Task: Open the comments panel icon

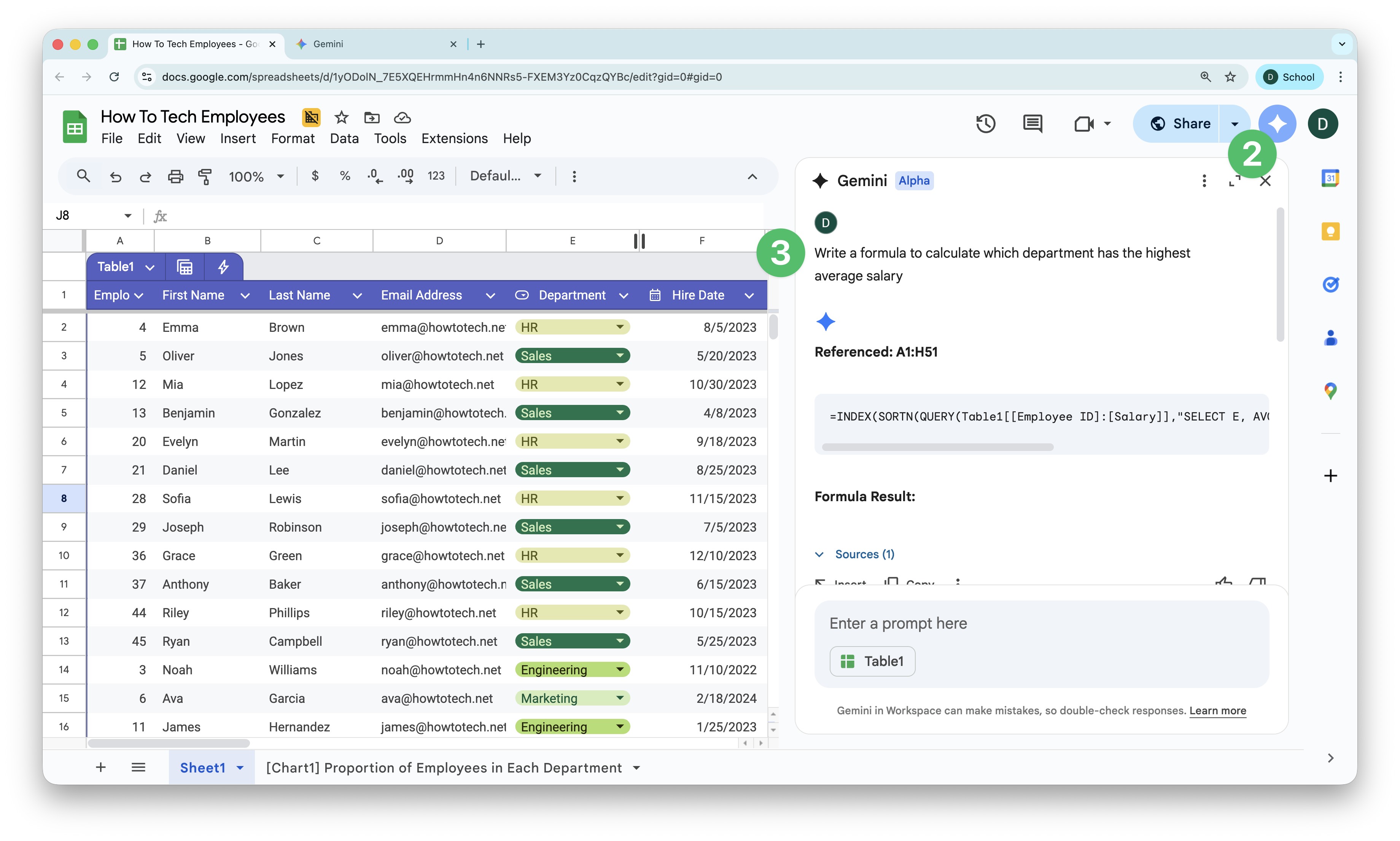Action: (1032, 124)
